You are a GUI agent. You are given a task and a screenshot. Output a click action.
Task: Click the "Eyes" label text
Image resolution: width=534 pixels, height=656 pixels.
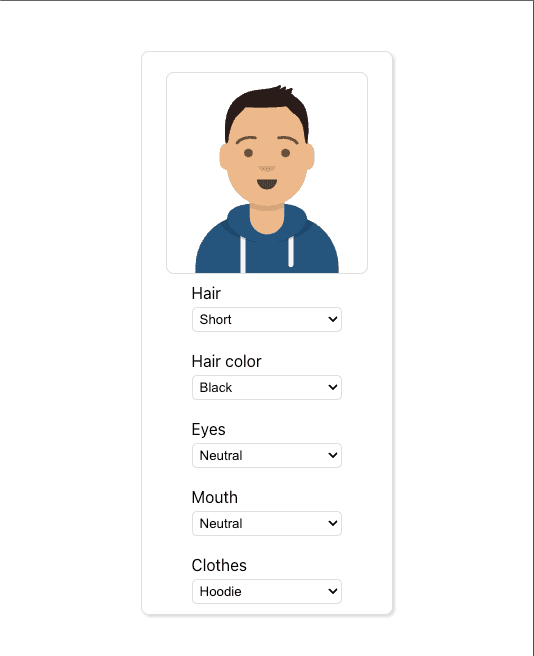pyautogui.click(x=208, y=430)
